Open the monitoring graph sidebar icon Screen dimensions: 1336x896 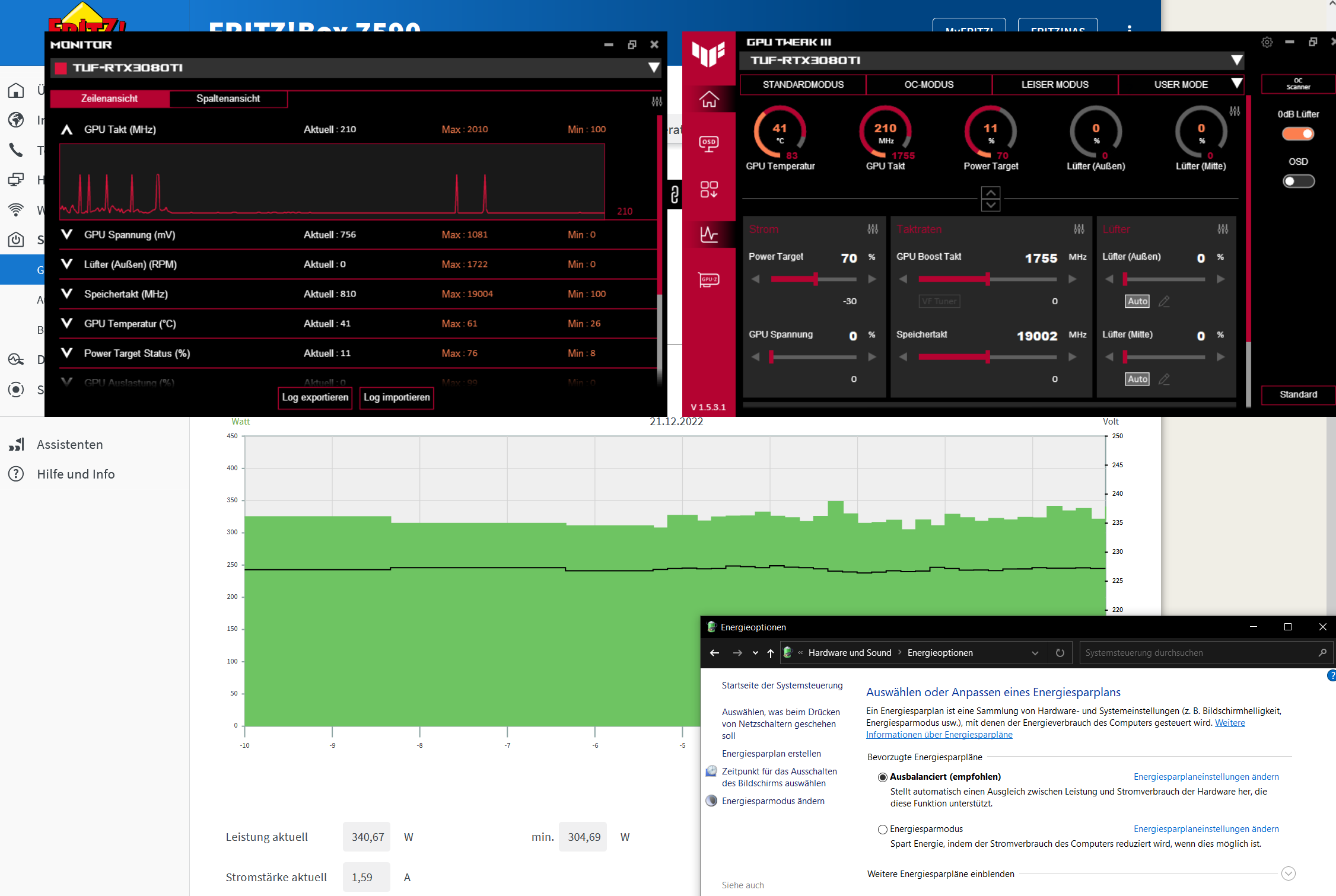click(x=709, y=234)
